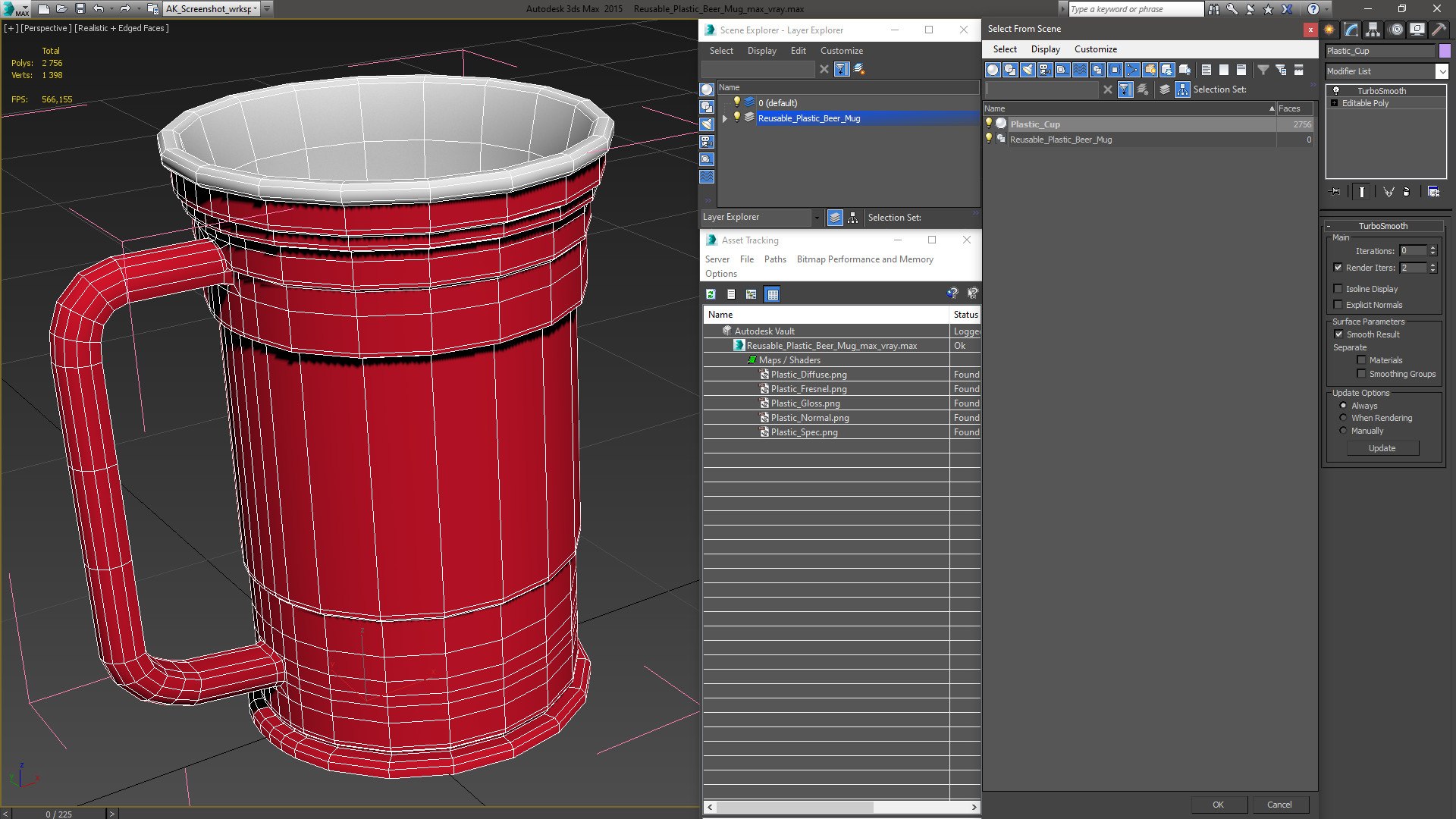Click the Redo arrow icon
Image resolution: width=1456 pixels, height=819 pixels.
click(x=125, y=9)
